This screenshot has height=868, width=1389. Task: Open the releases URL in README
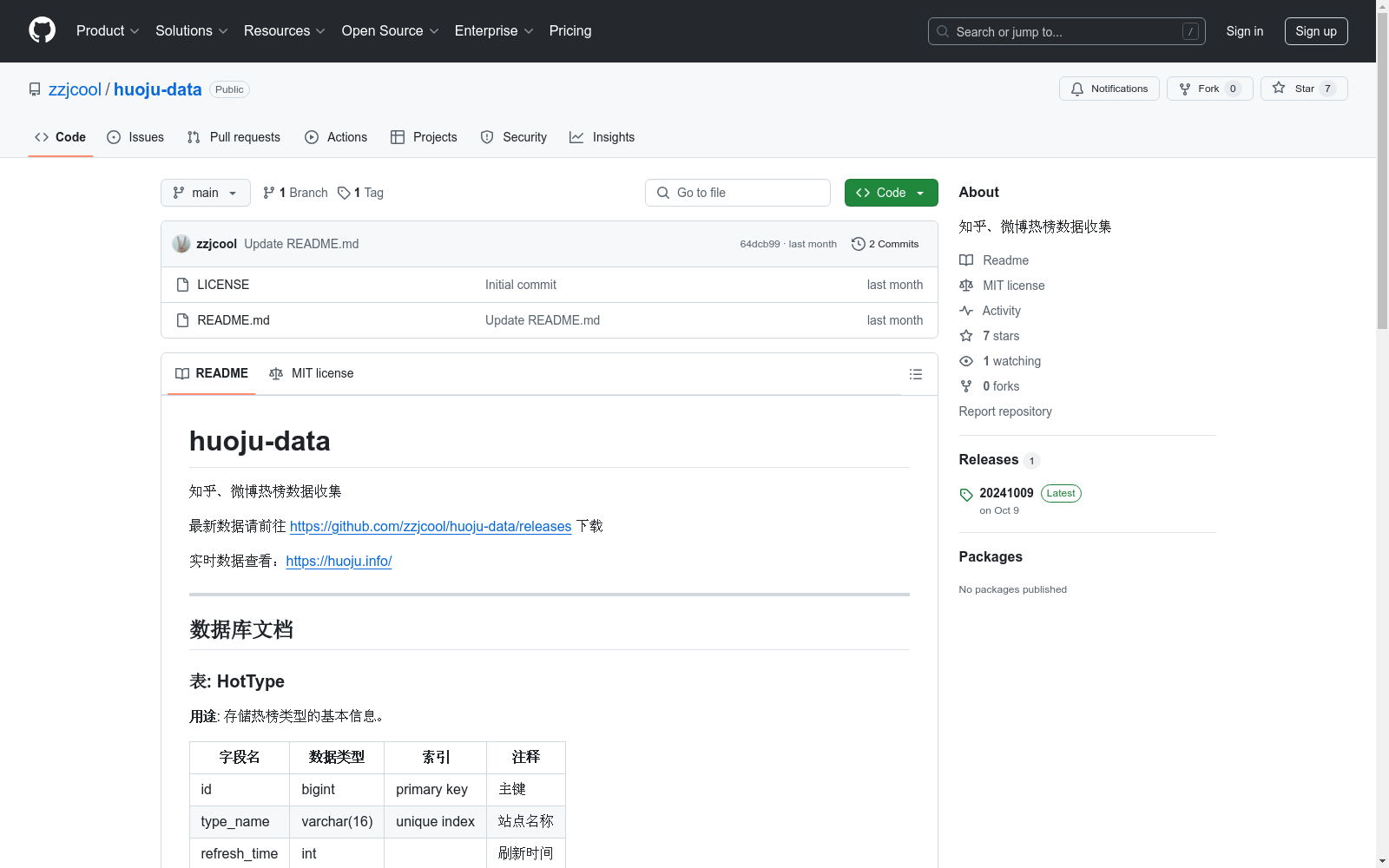[431, 526]
